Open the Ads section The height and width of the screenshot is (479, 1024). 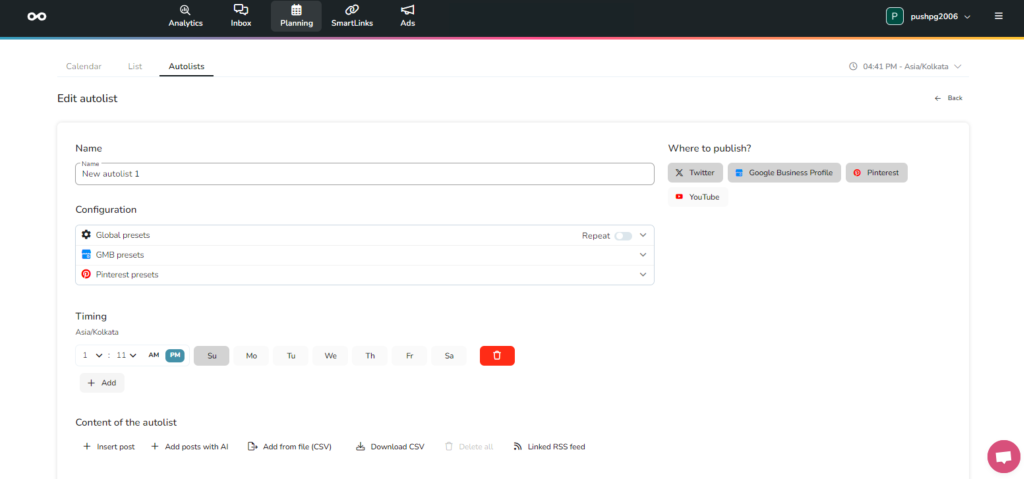[408, 16]
